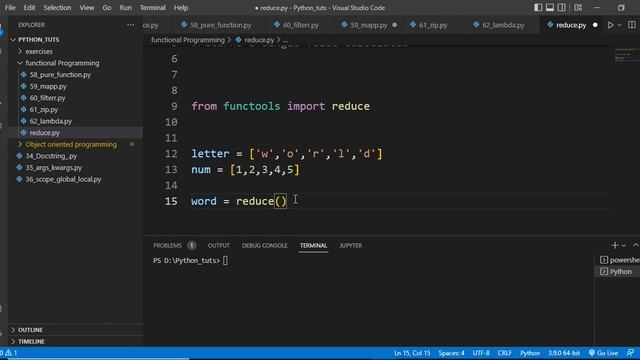Change encoding via UTF-8
This screenshot has width=640, height=360.
point(481,353)
